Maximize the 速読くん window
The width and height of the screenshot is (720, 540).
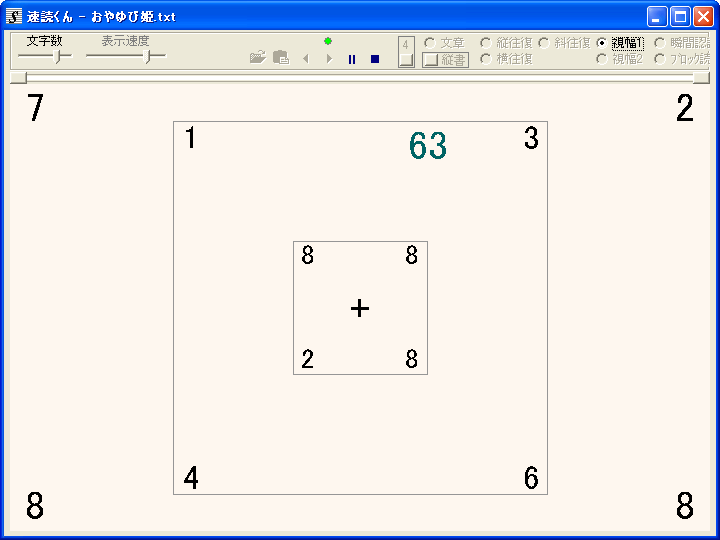click(x=680, y=17)
